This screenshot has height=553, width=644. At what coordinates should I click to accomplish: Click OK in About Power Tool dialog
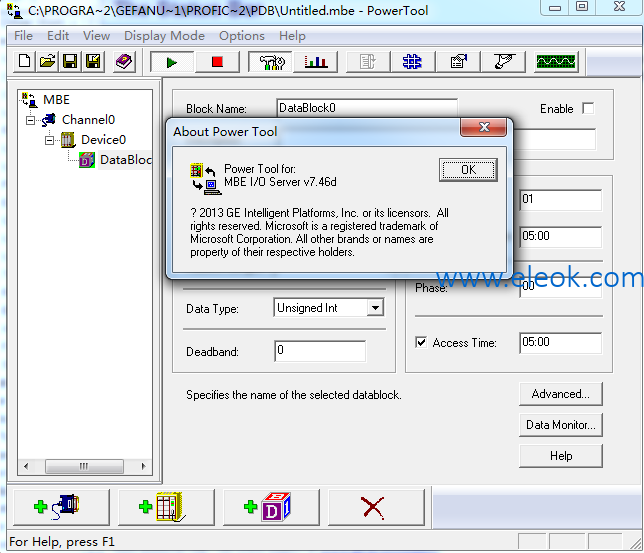point(468,170)
